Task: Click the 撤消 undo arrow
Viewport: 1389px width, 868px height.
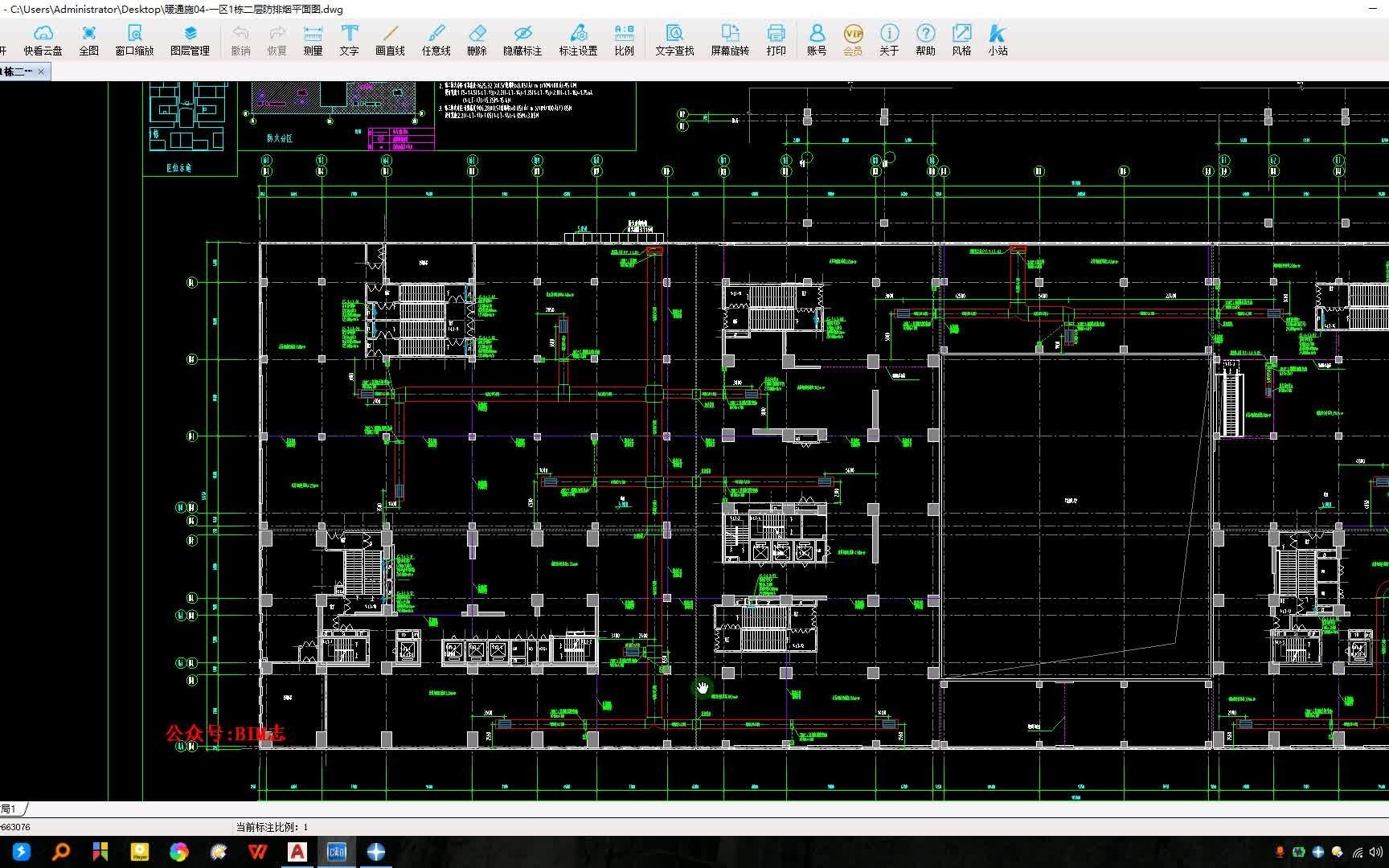Action: [x=240, y=39]
